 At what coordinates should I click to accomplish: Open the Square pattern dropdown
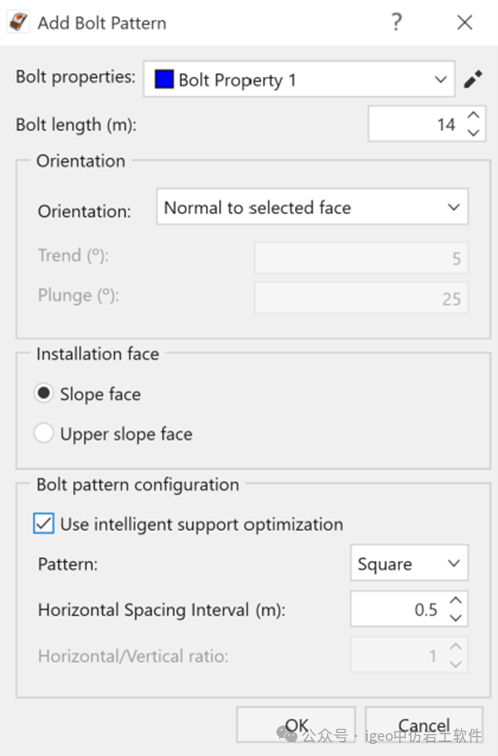click(409, 563)
